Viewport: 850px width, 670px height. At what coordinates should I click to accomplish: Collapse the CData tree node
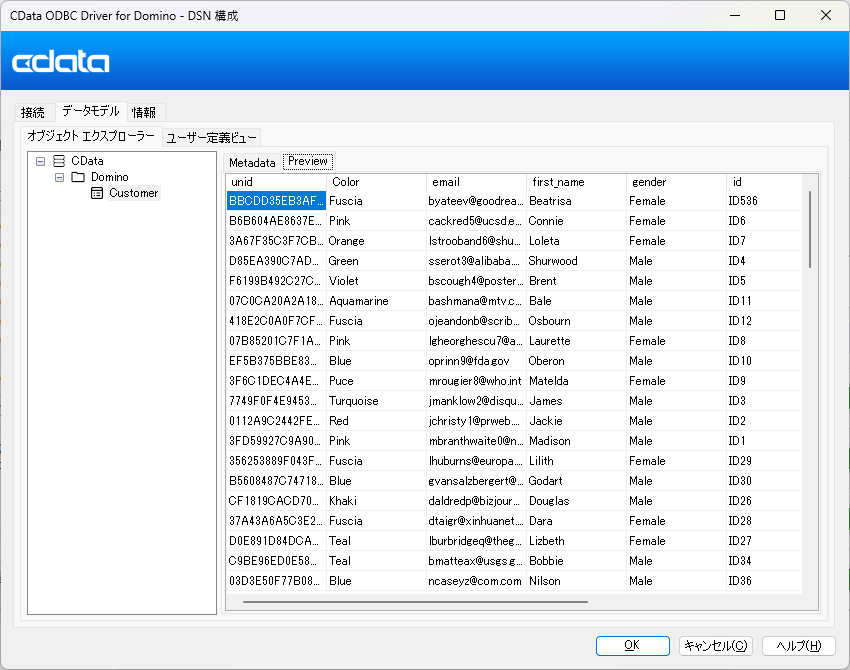coord(40,161)
